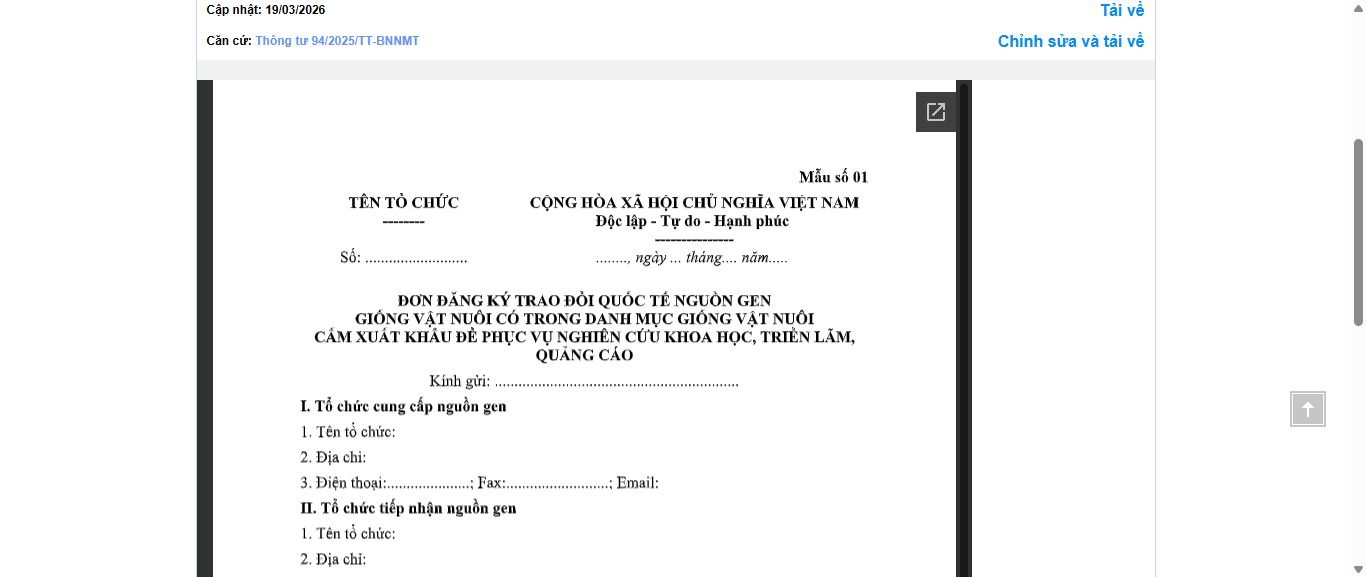Viewport: 1366px width, 577px height.
Task: Click heading "II. Tổ chức tiếp nhận nguồn gen"
Action: tap(409, 508)
